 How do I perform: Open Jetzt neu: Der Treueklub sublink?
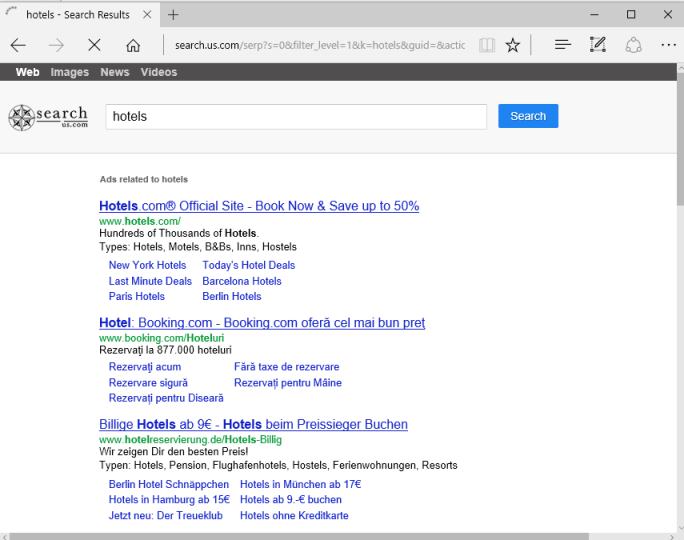pos(166,516)
